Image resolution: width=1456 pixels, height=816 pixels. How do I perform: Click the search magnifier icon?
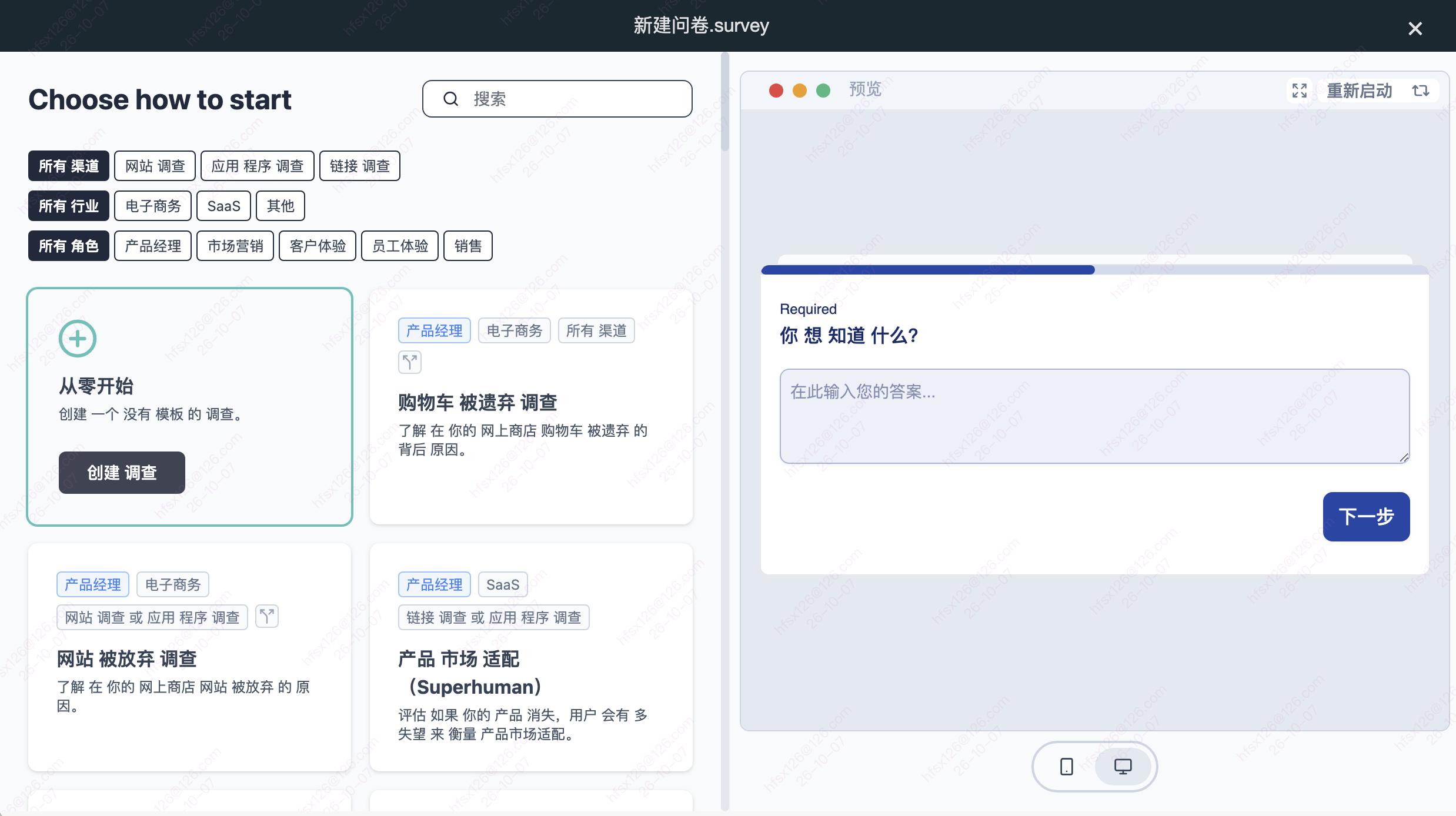coord(450,99)
